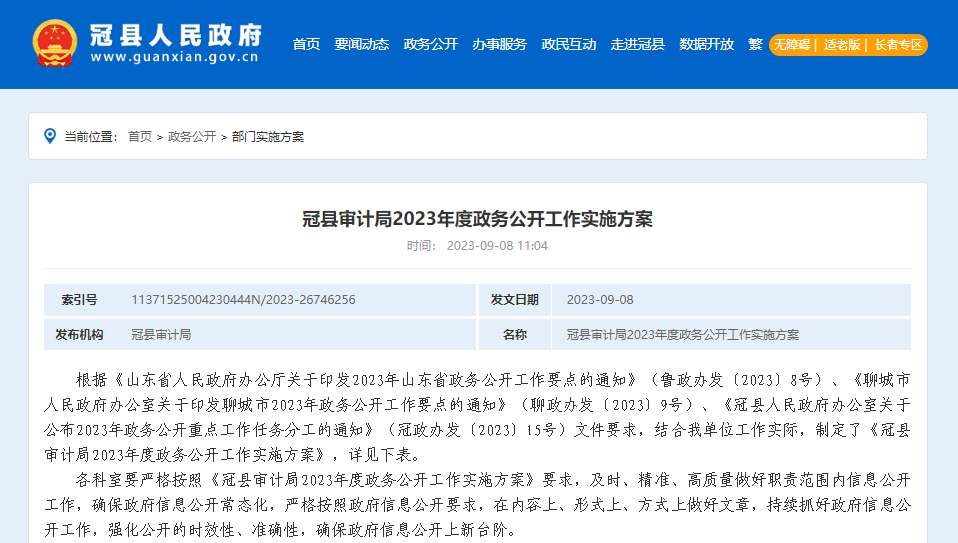
Task: Open 政民互动 in navigation
Action: tap(569, 45)
